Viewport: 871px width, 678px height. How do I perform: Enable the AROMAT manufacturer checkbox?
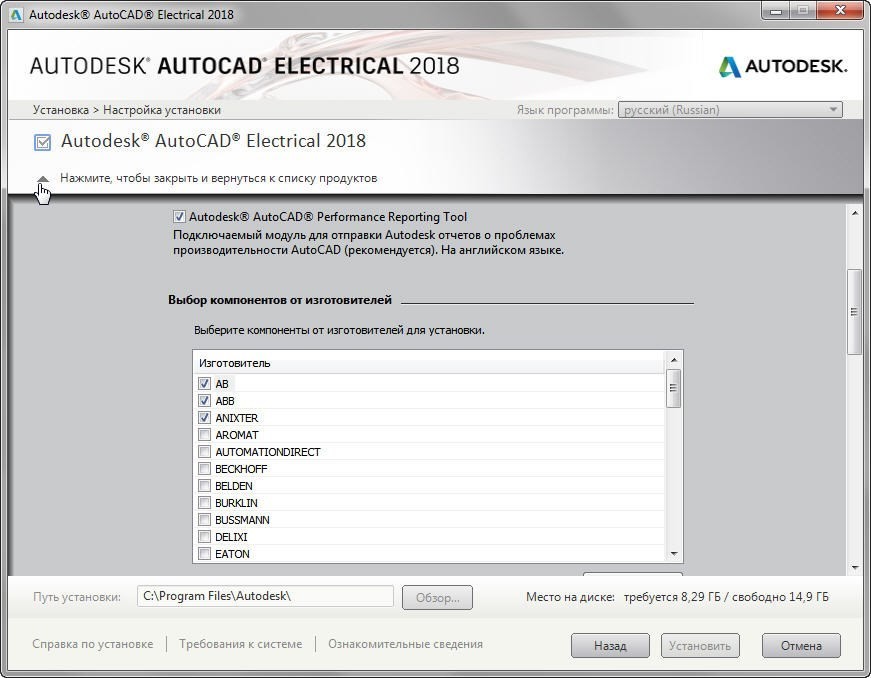click(204, 435)
